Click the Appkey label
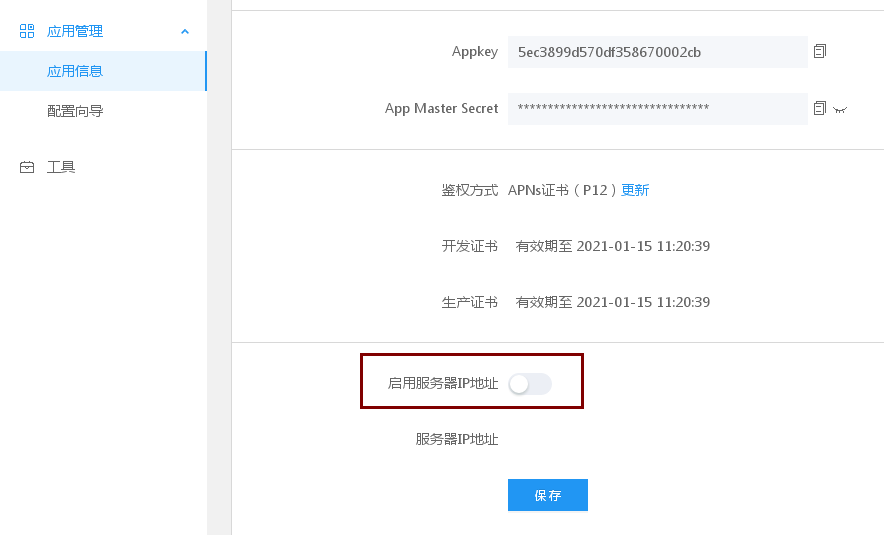Image resolution: width=884 pixels, height=535 pixels. pos(475,52)
